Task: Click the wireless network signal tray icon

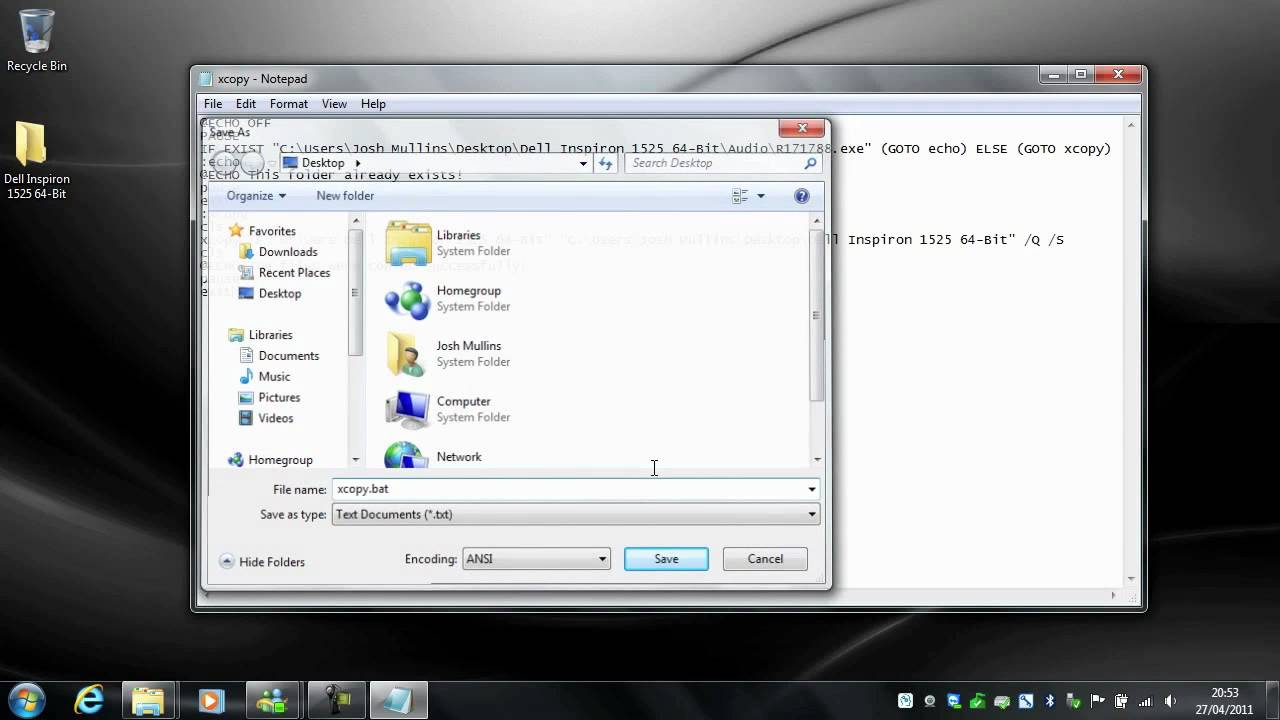Action: click(x=1145, y=701)
